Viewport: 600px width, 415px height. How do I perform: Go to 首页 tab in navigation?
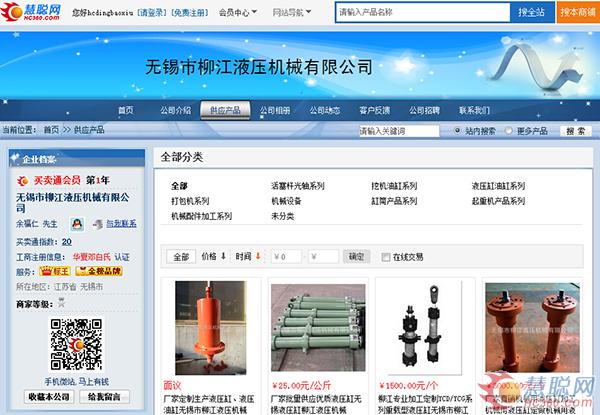[x=126, y=111]
